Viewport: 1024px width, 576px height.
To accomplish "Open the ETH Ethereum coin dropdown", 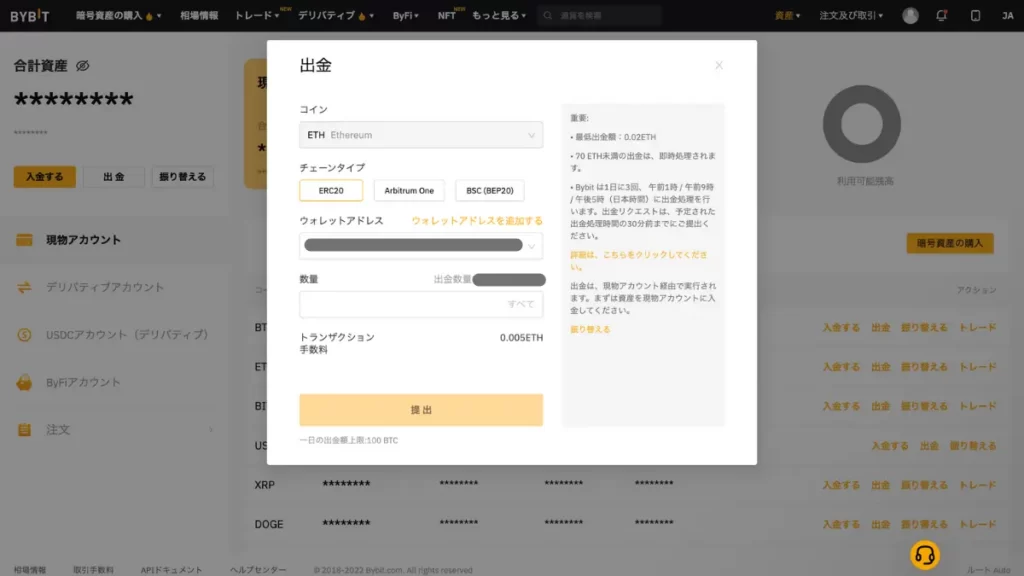I will coord(421,135).
